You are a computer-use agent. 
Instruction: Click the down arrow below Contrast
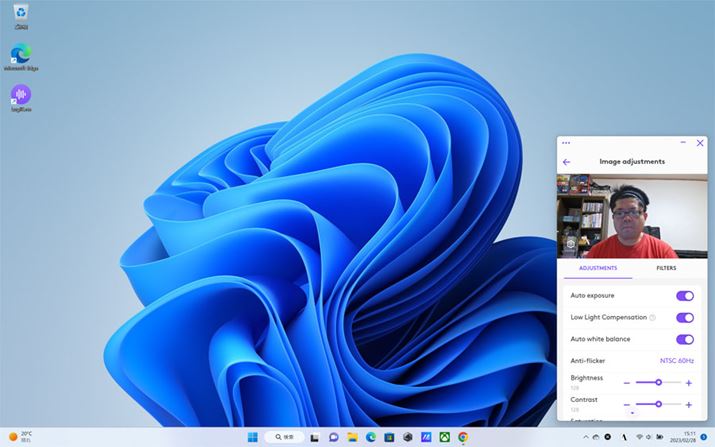(631, 412)
